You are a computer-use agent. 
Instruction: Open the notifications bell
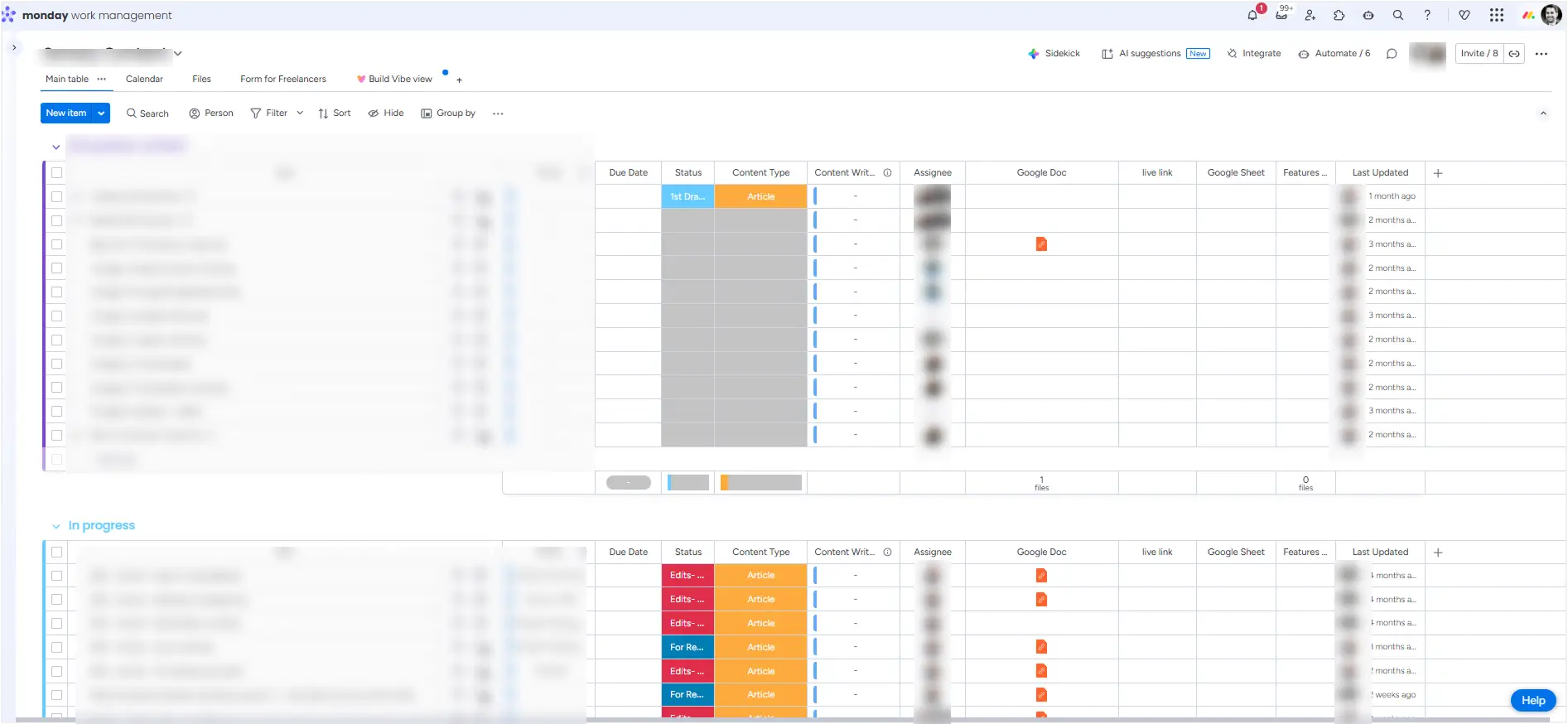point(1252,16)
